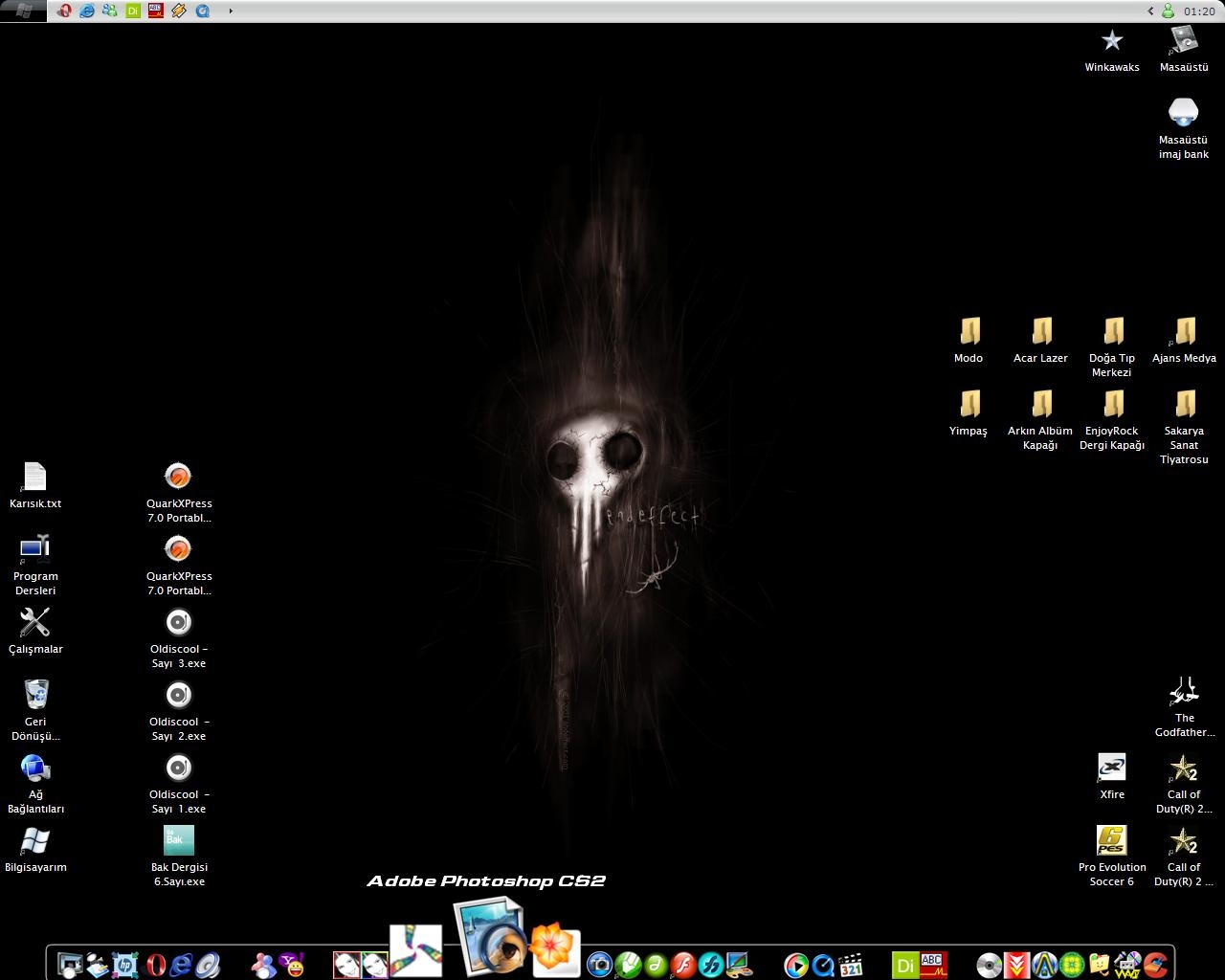This screenshot has height=980, width=1225.
Task: Launch Windows Media Player from the dock
Action: click(x=796, y=965)
